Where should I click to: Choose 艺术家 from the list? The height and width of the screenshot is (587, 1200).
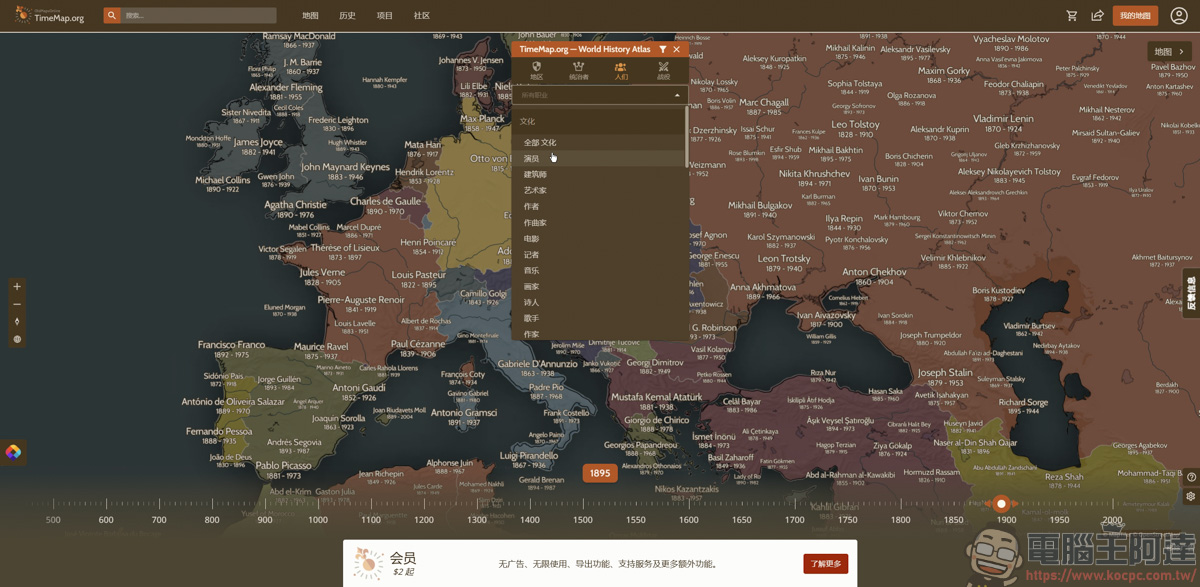[535, 191]
